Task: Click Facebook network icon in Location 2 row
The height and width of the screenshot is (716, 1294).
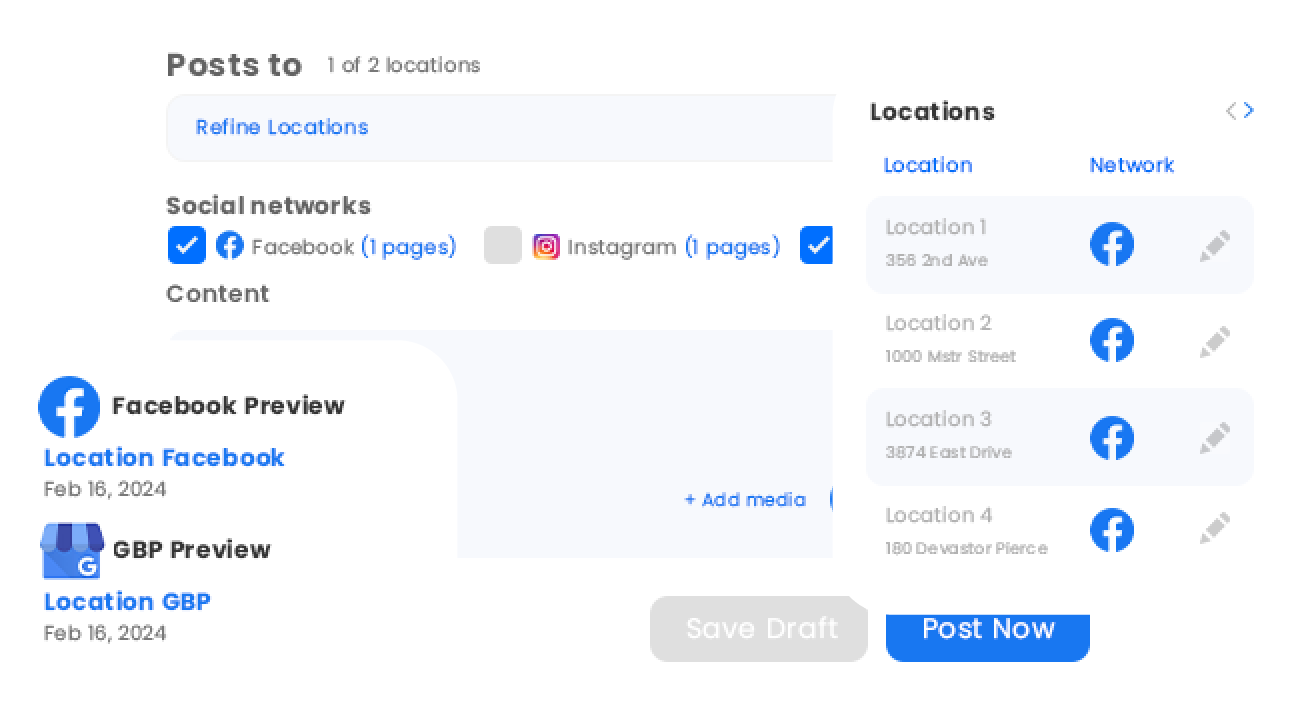Action: point(1112,340)
